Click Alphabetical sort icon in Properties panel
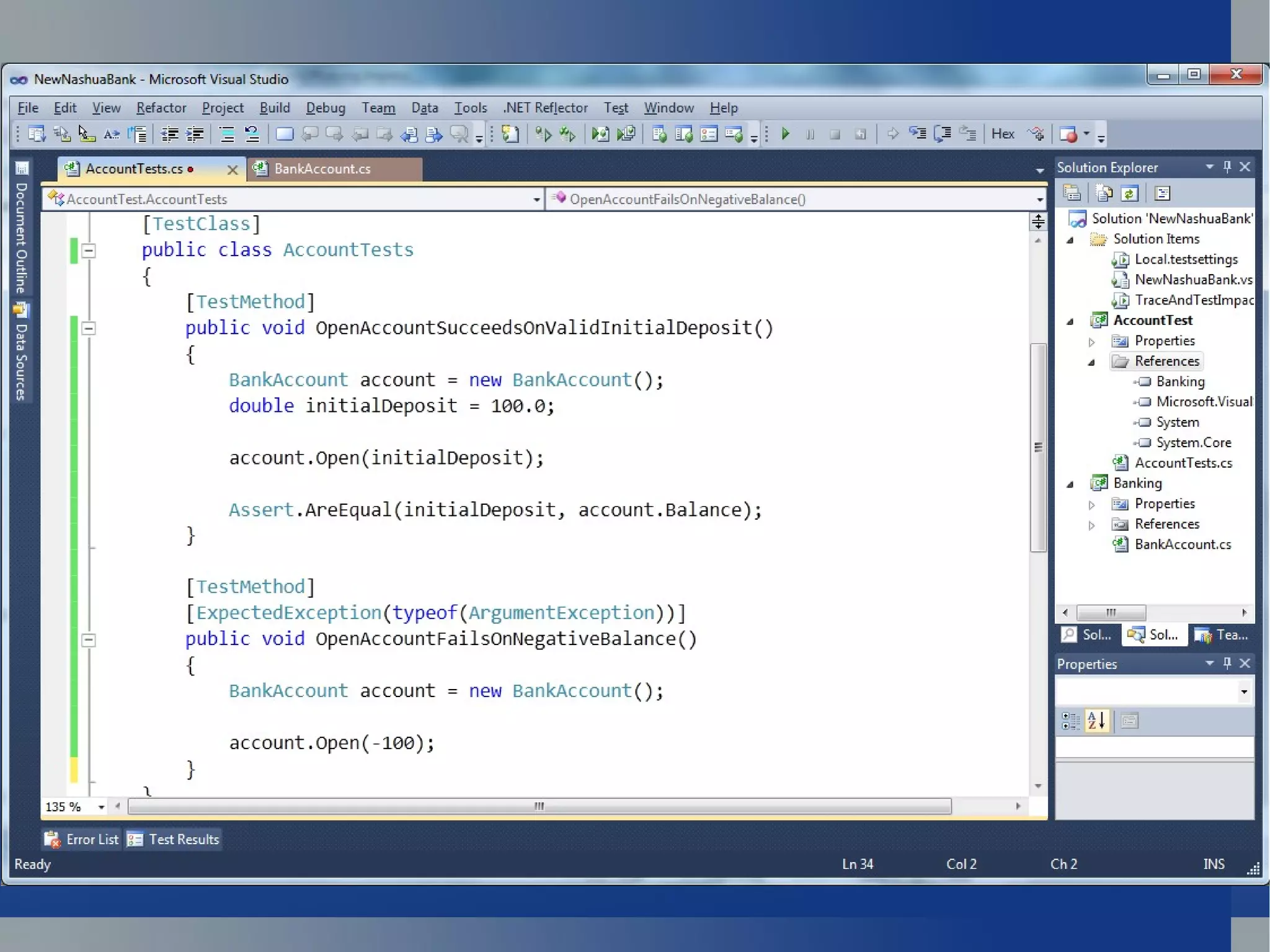 pos(1096,721)
